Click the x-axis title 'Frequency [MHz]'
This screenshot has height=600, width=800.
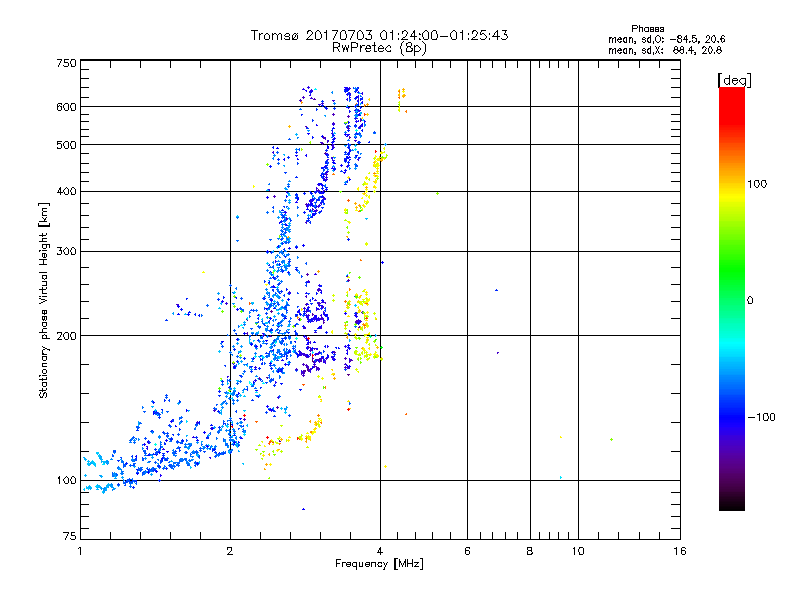coord(379,564)
